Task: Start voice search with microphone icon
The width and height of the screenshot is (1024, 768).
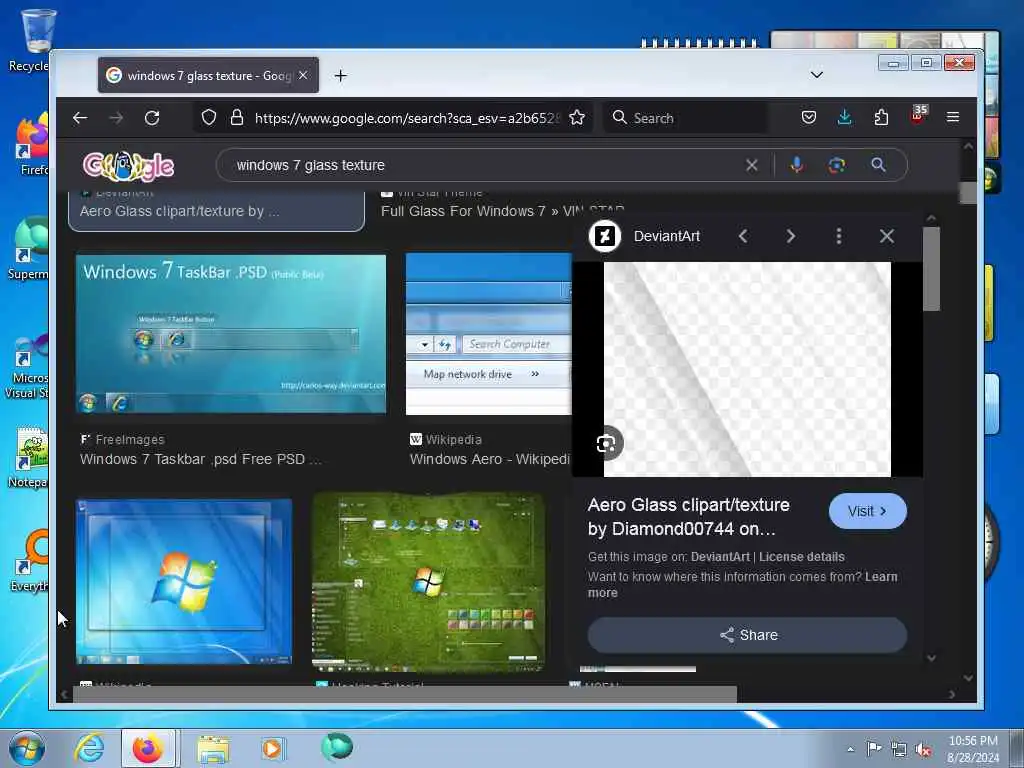Action: click(797, 165)
